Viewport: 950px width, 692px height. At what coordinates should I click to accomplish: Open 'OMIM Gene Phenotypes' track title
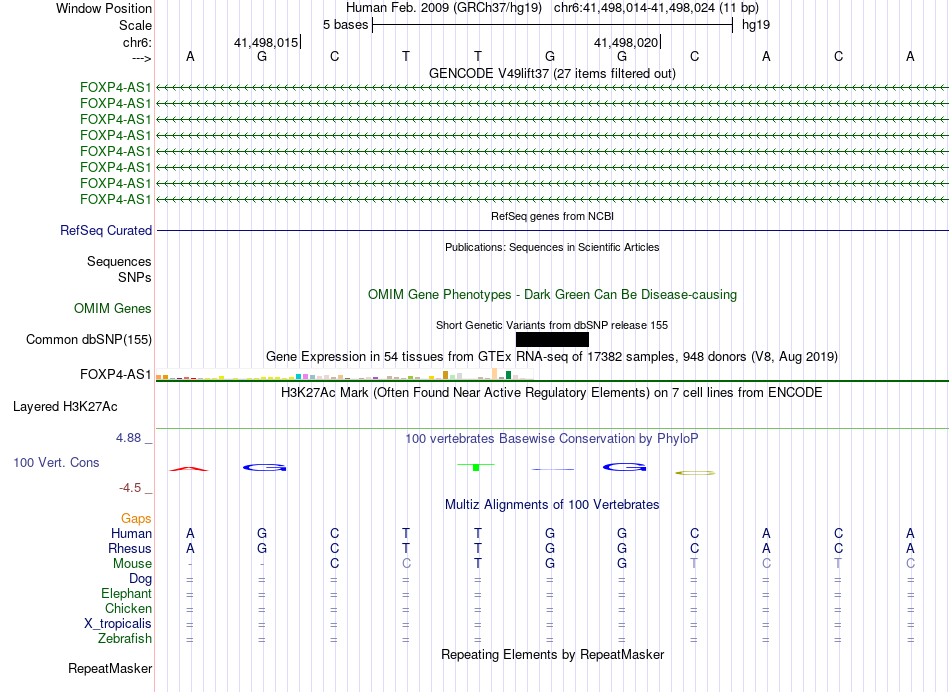tap(552, 294)
